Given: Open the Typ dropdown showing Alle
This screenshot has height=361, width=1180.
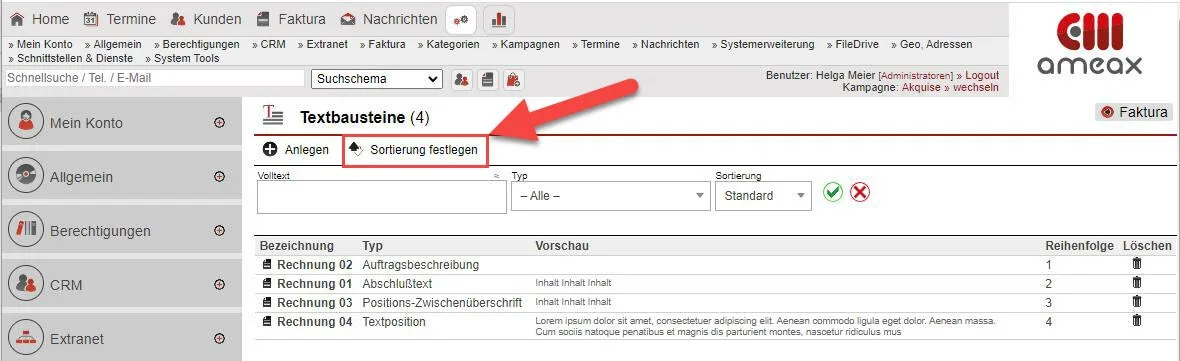Looking at the screenshot, I should click(610, 196).
